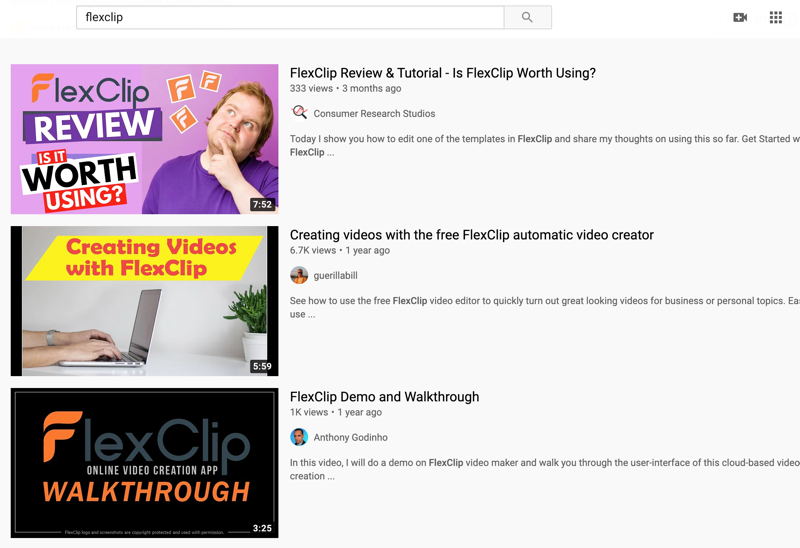Play the FlexClip Walkthrough thumbnail
This screenshot has height=548, width=800.
[x=144, y=463]
